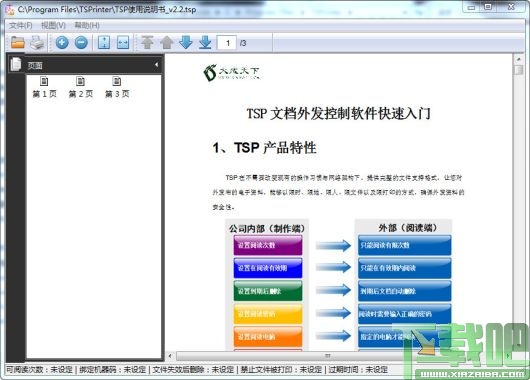
Task: Open the 文件(F) menu
Action: tap(21, 25)
